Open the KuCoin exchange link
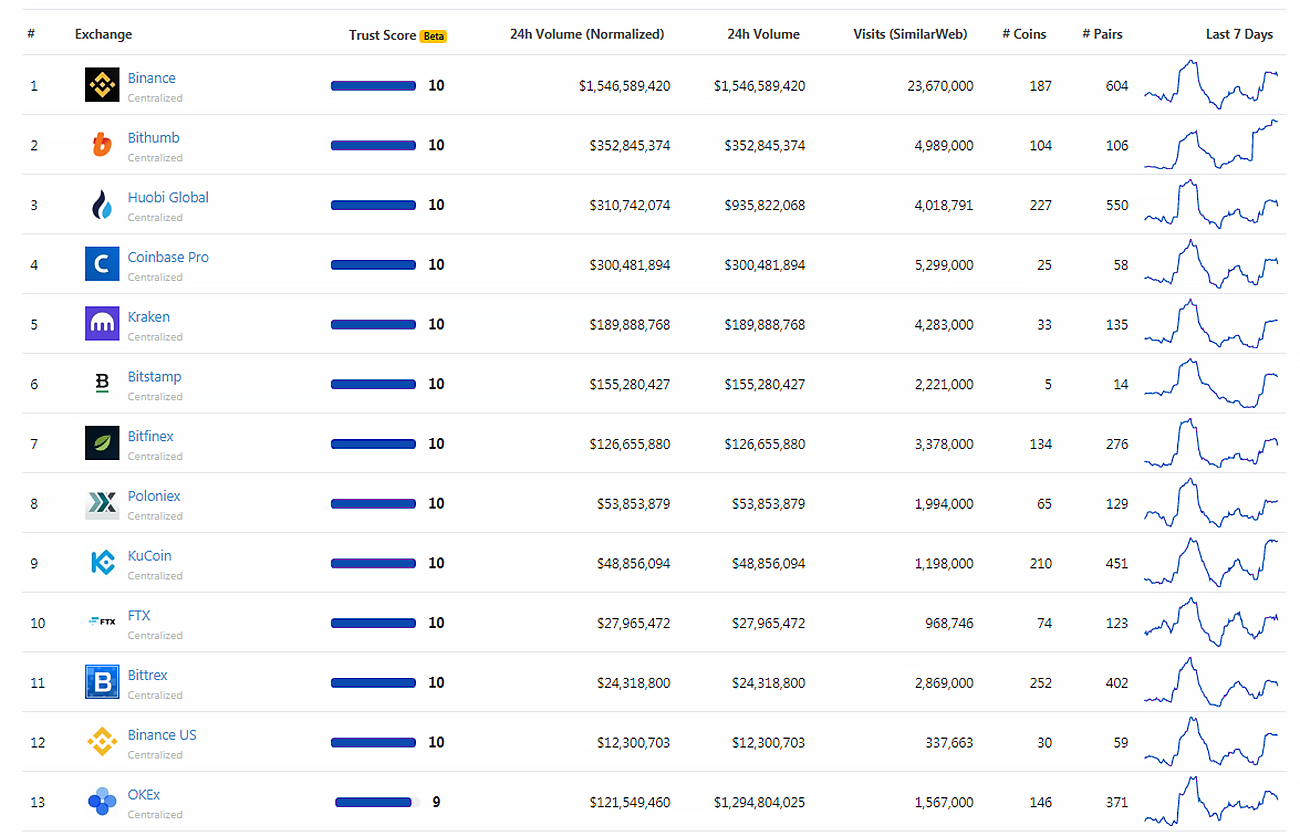 click(x=150, y=556)
